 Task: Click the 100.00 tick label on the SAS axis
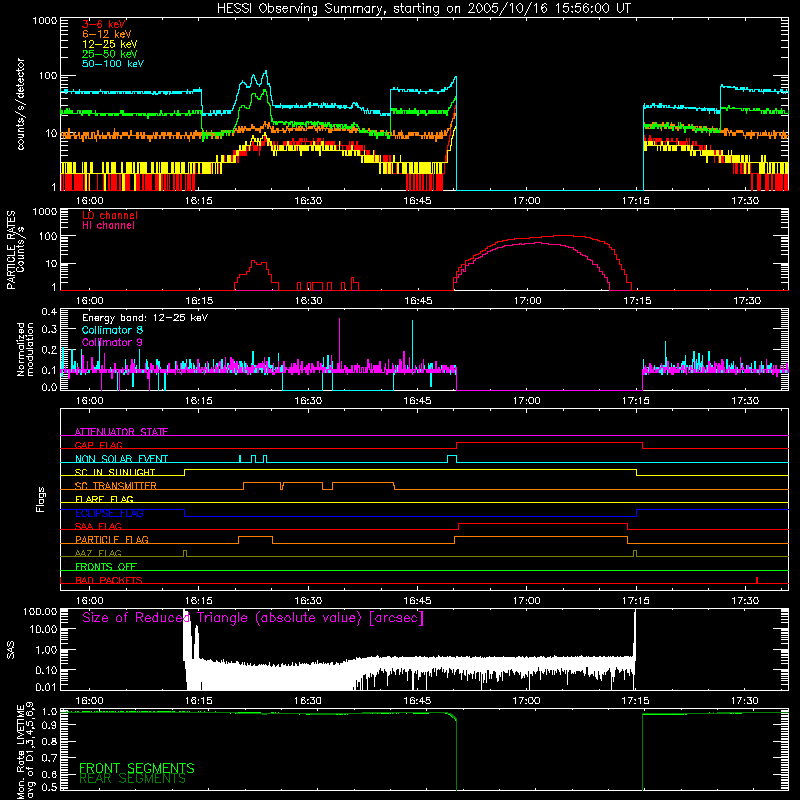coord(39,611)
